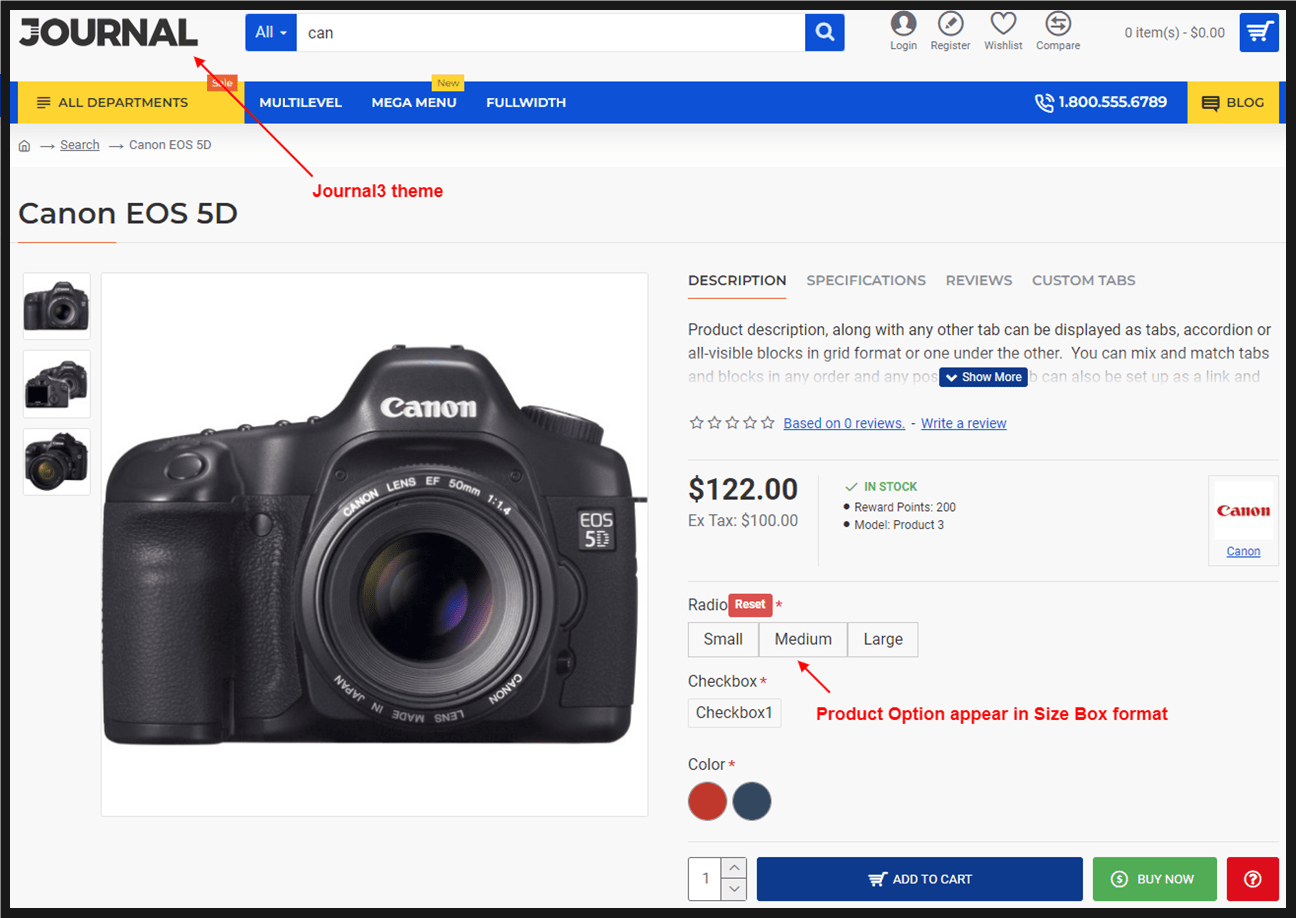Toggle the Checkbox1 option
The width and height of the screenshot is (1296, 918).
[734, 712]
